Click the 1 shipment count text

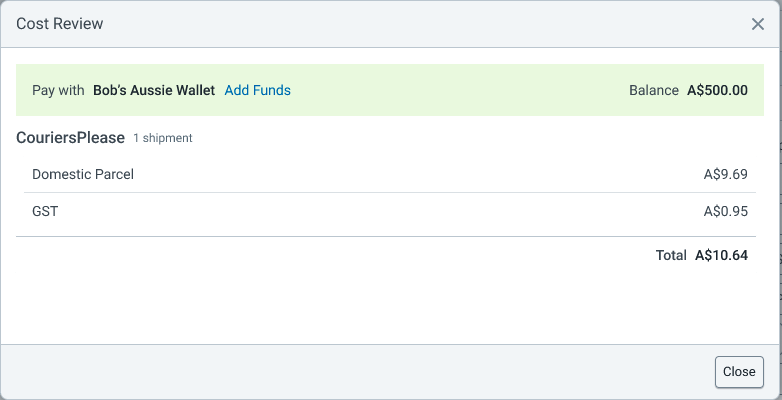tap(163, 138)
